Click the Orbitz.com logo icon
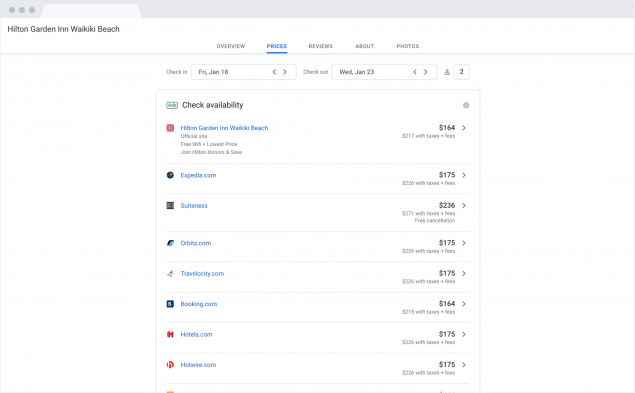The image size is (635, 393). click(170, 243)
